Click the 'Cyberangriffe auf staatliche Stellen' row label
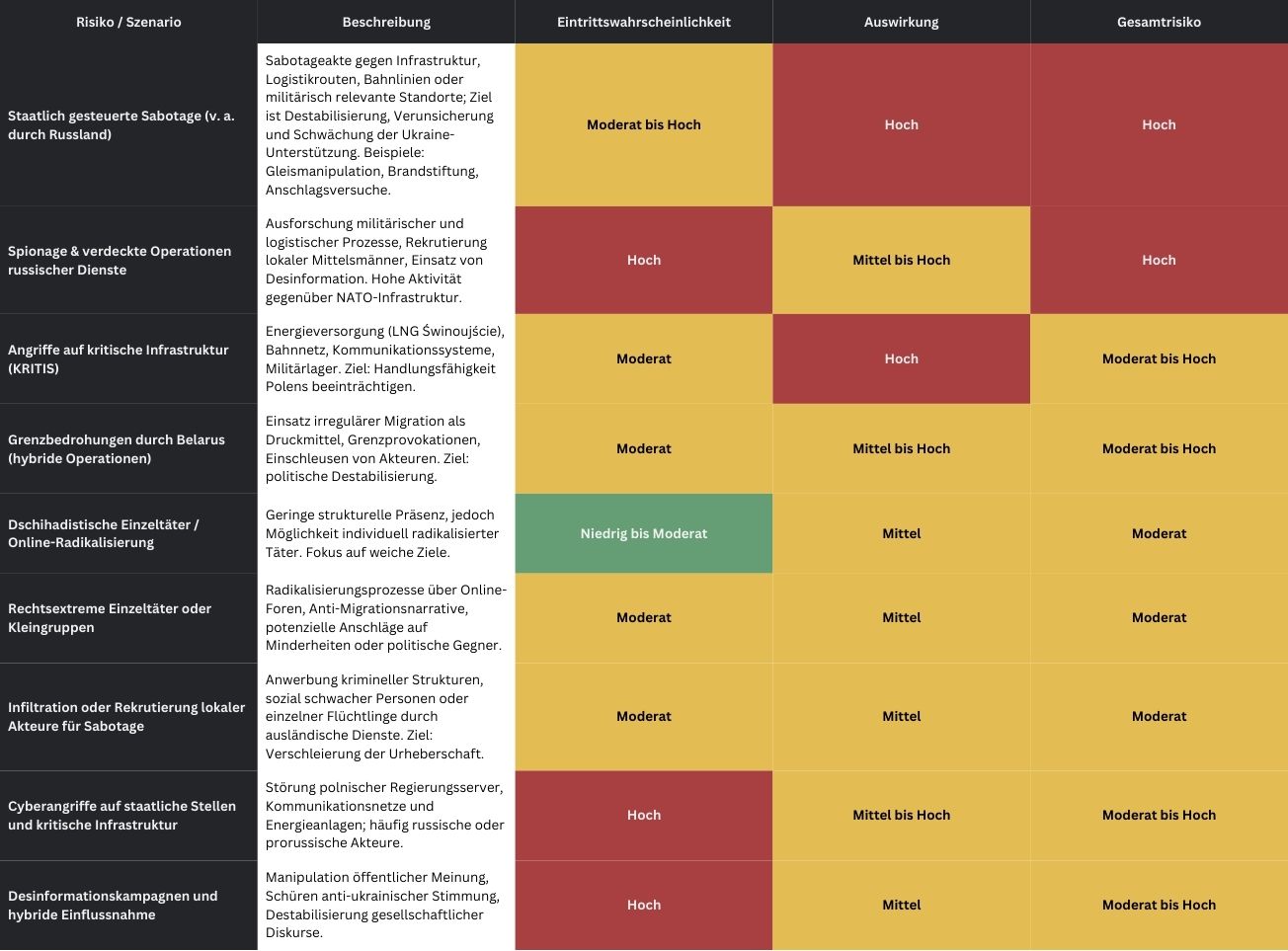This screenshot has height=951, width=1288. click(122, 816)
